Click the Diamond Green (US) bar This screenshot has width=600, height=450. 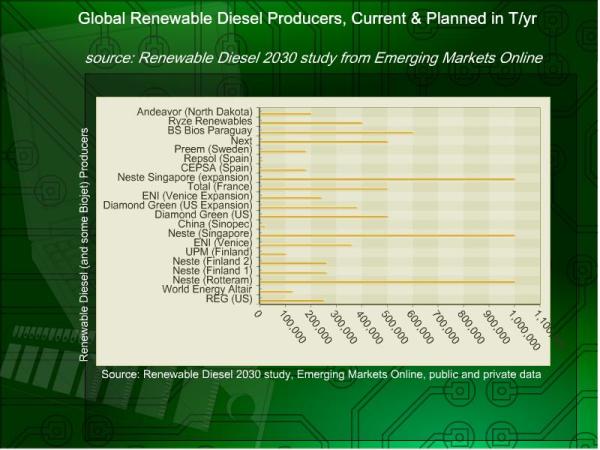click(324, 217)
